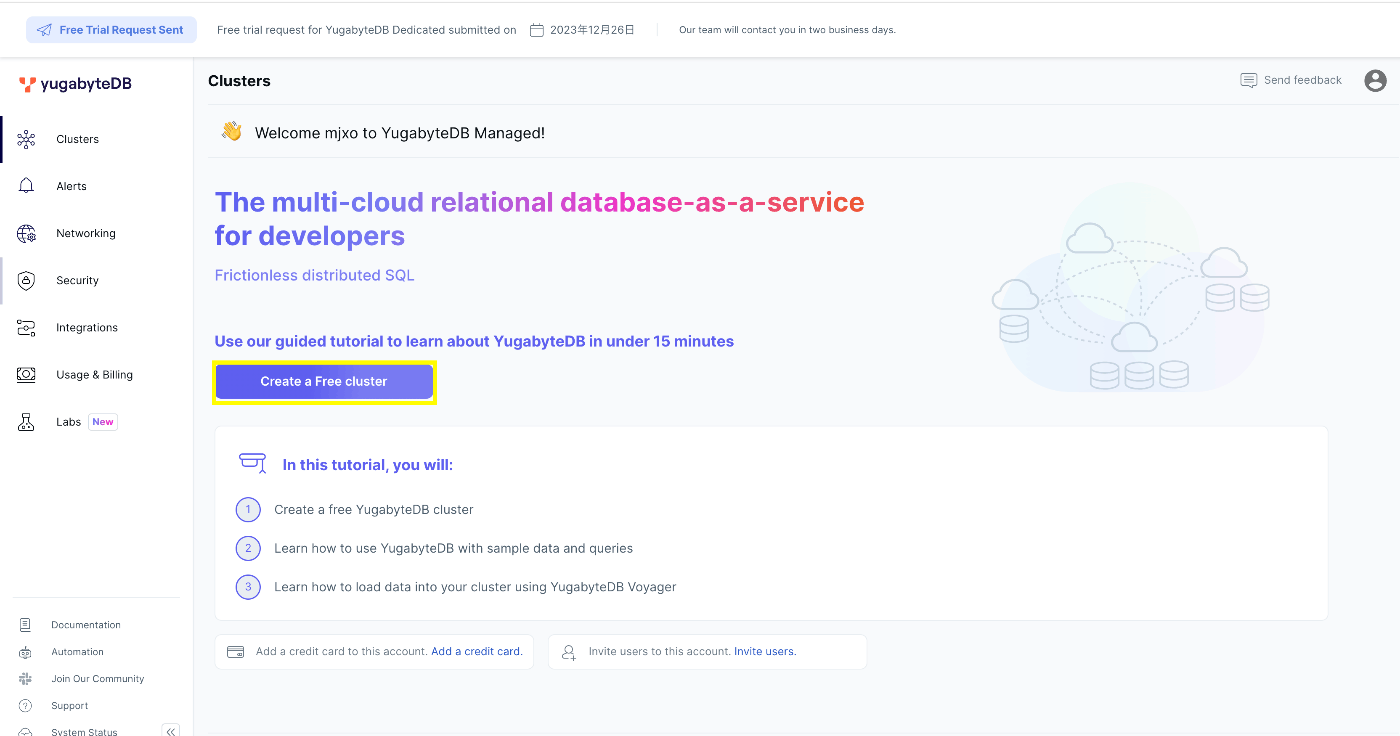Open the Integrations icon

26,327
